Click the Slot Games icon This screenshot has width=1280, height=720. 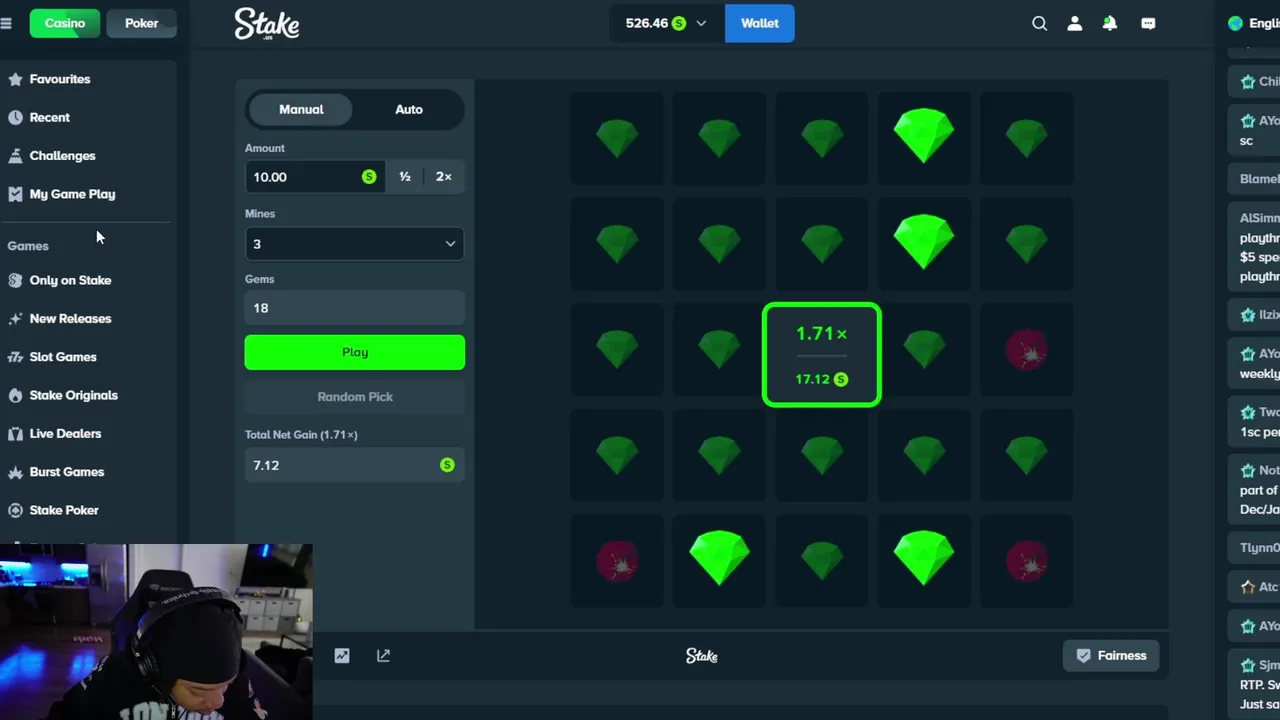[15, 357]
